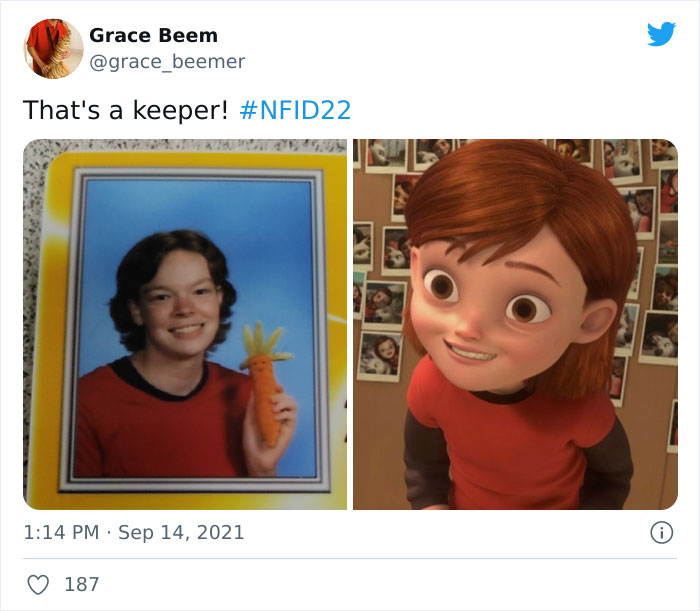
Task: Open the animated red-haired character image
Action: pyautogui.click(x=515, y=324)
